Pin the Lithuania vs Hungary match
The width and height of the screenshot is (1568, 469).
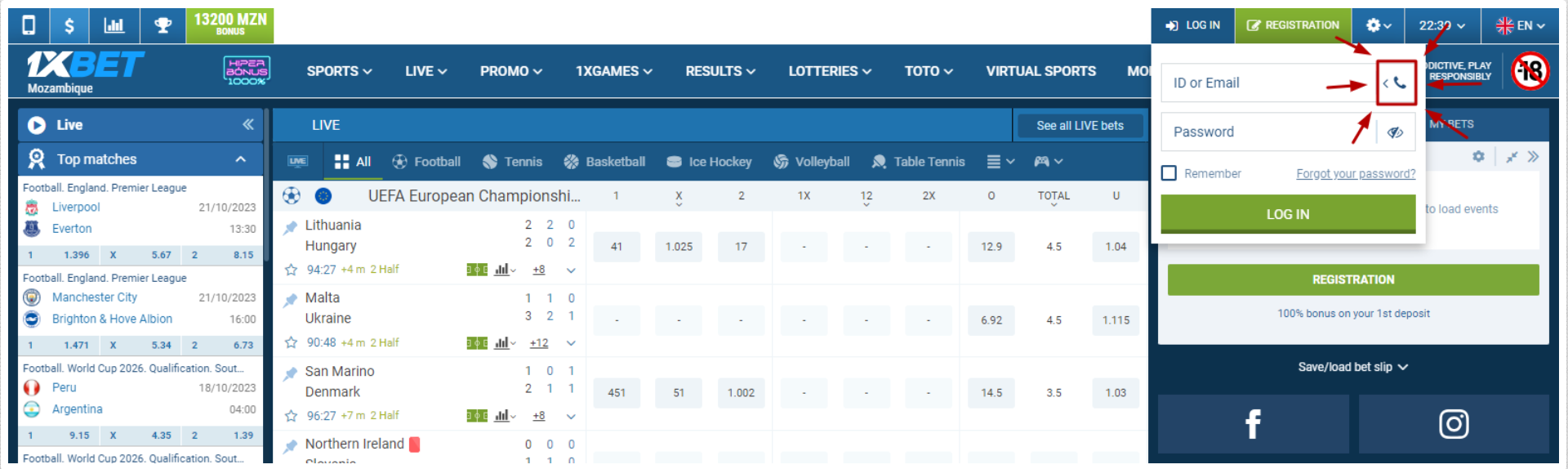point(290,227)
